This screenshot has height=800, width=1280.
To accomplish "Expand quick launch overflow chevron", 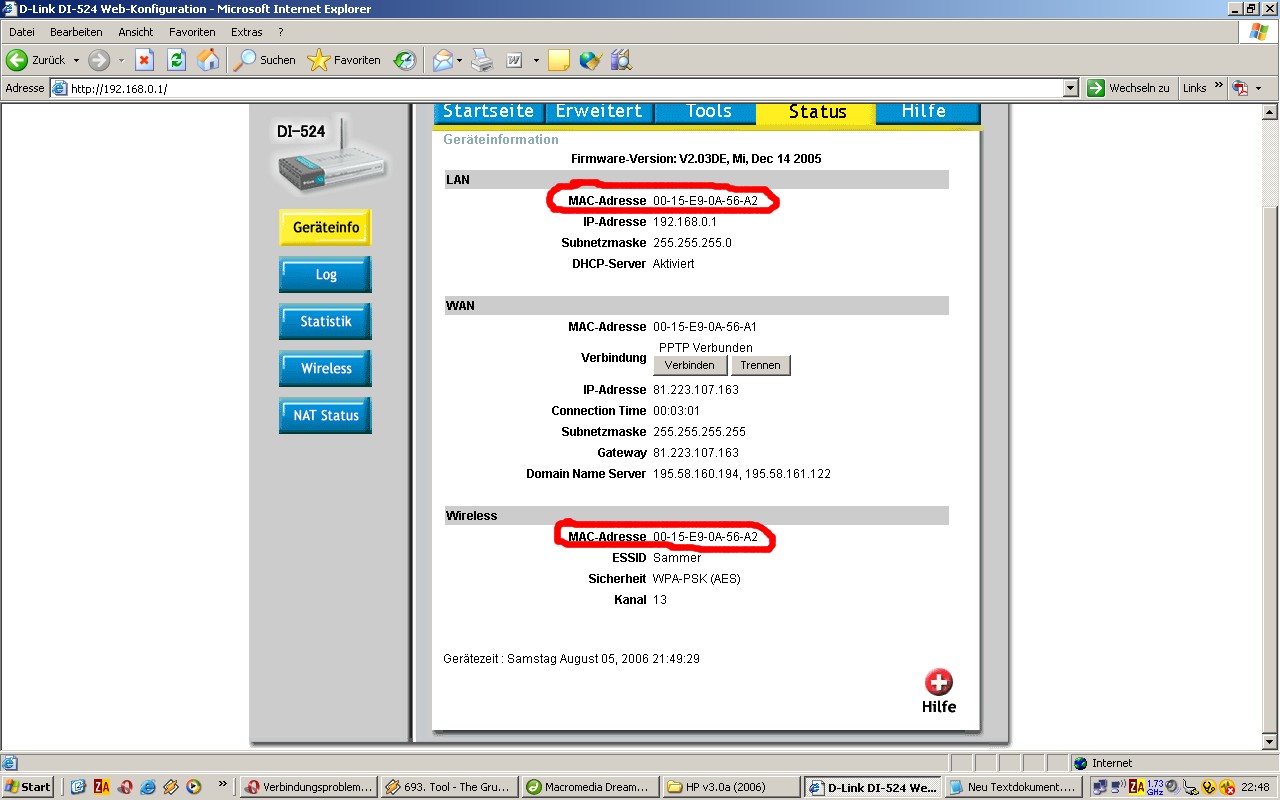I will pyautogui.click(x=222, y=784).
